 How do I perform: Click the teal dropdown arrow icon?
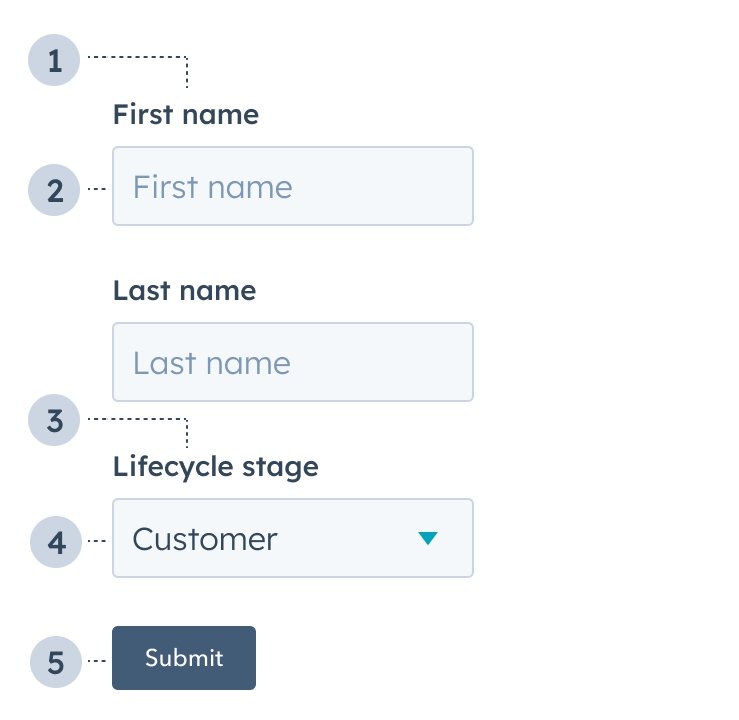(428, 539)
